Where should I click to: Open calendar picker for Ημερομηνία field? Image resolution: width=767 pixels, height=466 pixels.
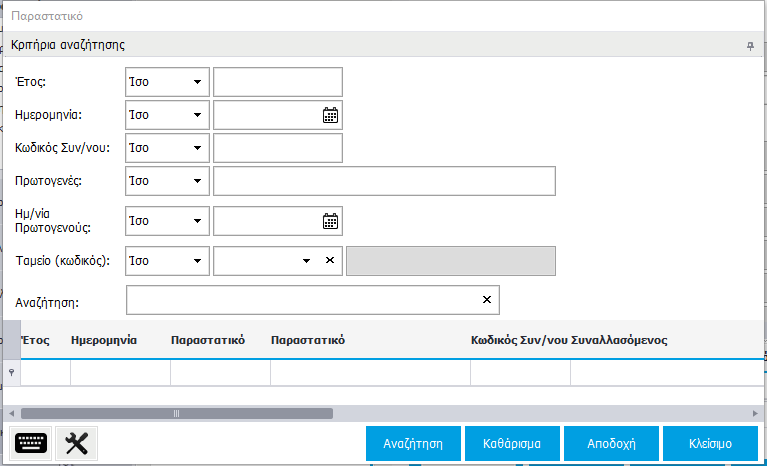point(330,115)
